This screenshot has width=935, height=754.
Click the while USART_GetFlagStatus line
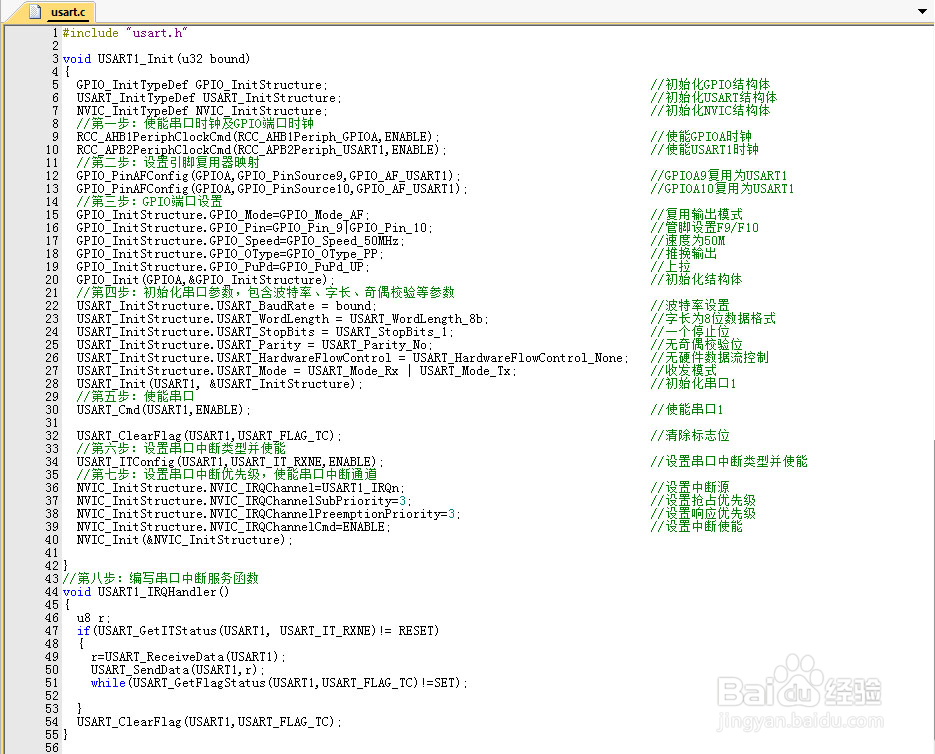pyautogui.click(x=279, y=683)
